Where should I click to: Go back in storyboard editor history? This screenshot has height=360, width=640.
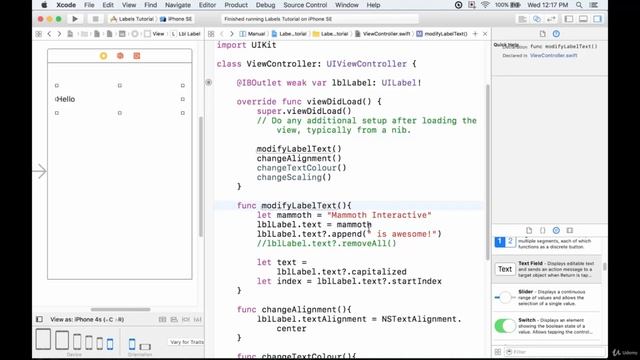49,34
